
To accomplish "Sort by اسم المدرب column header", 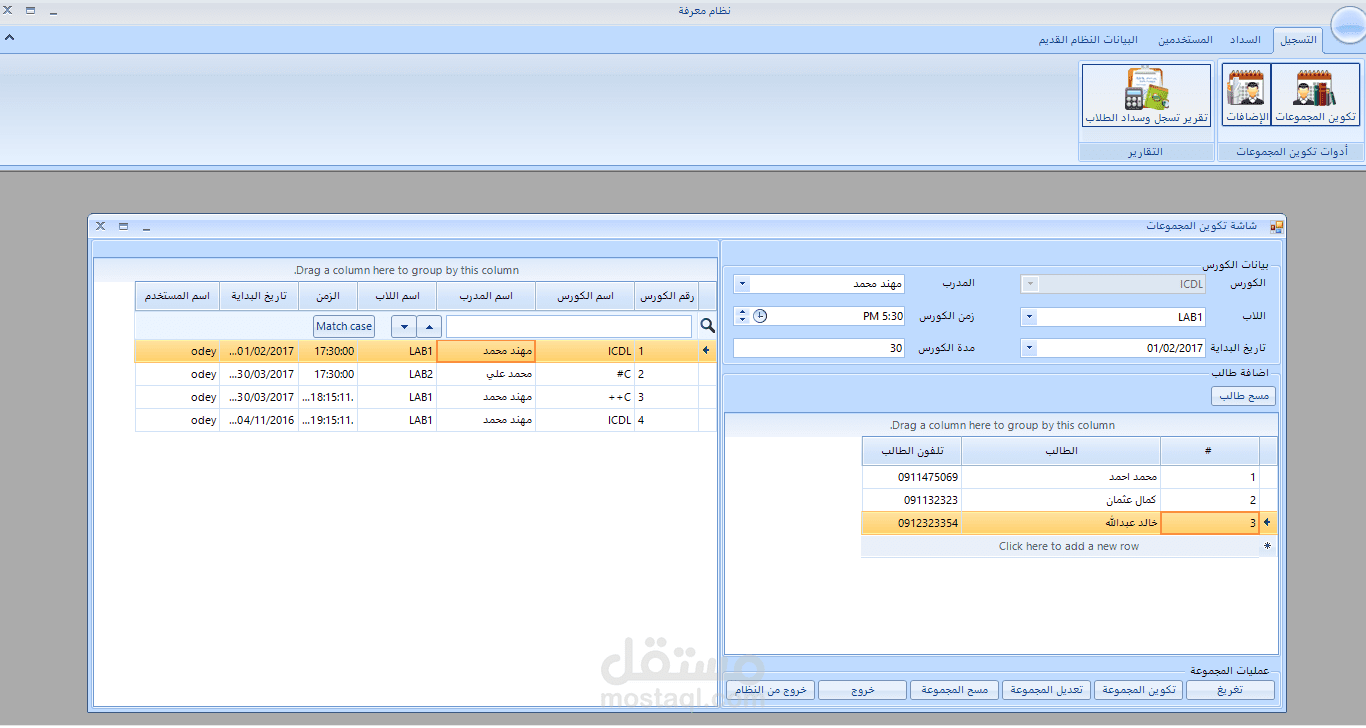I will tap(486, 296).
